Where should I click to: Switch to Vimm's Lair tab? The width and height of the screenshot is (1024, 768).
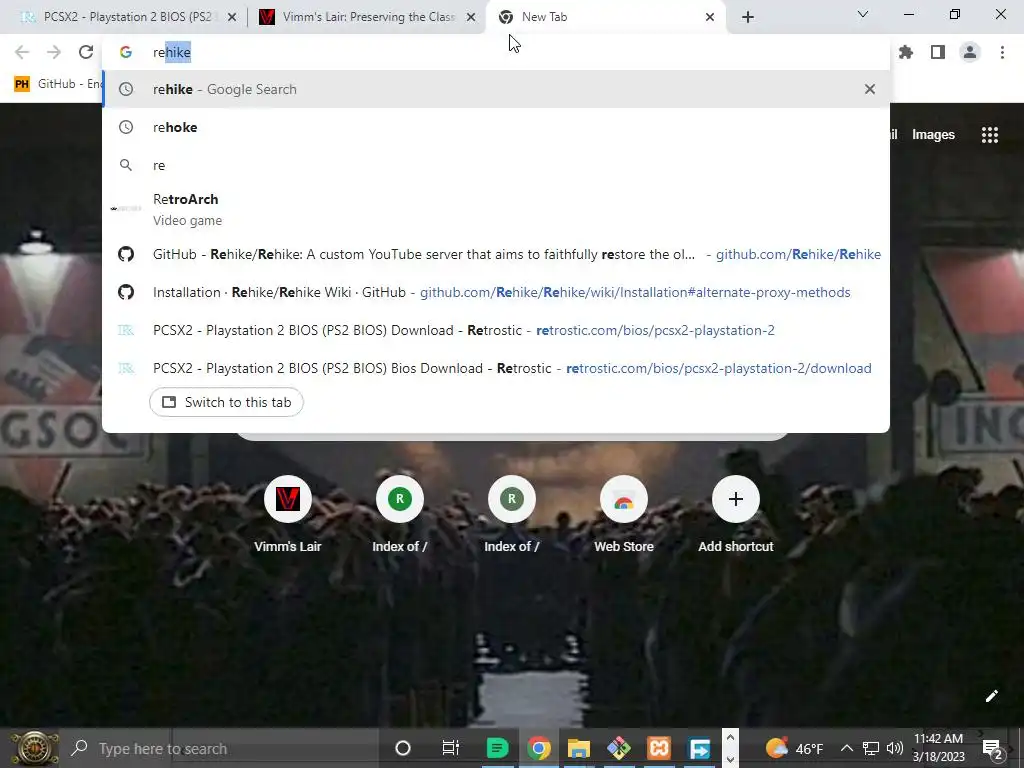[366, 18]
